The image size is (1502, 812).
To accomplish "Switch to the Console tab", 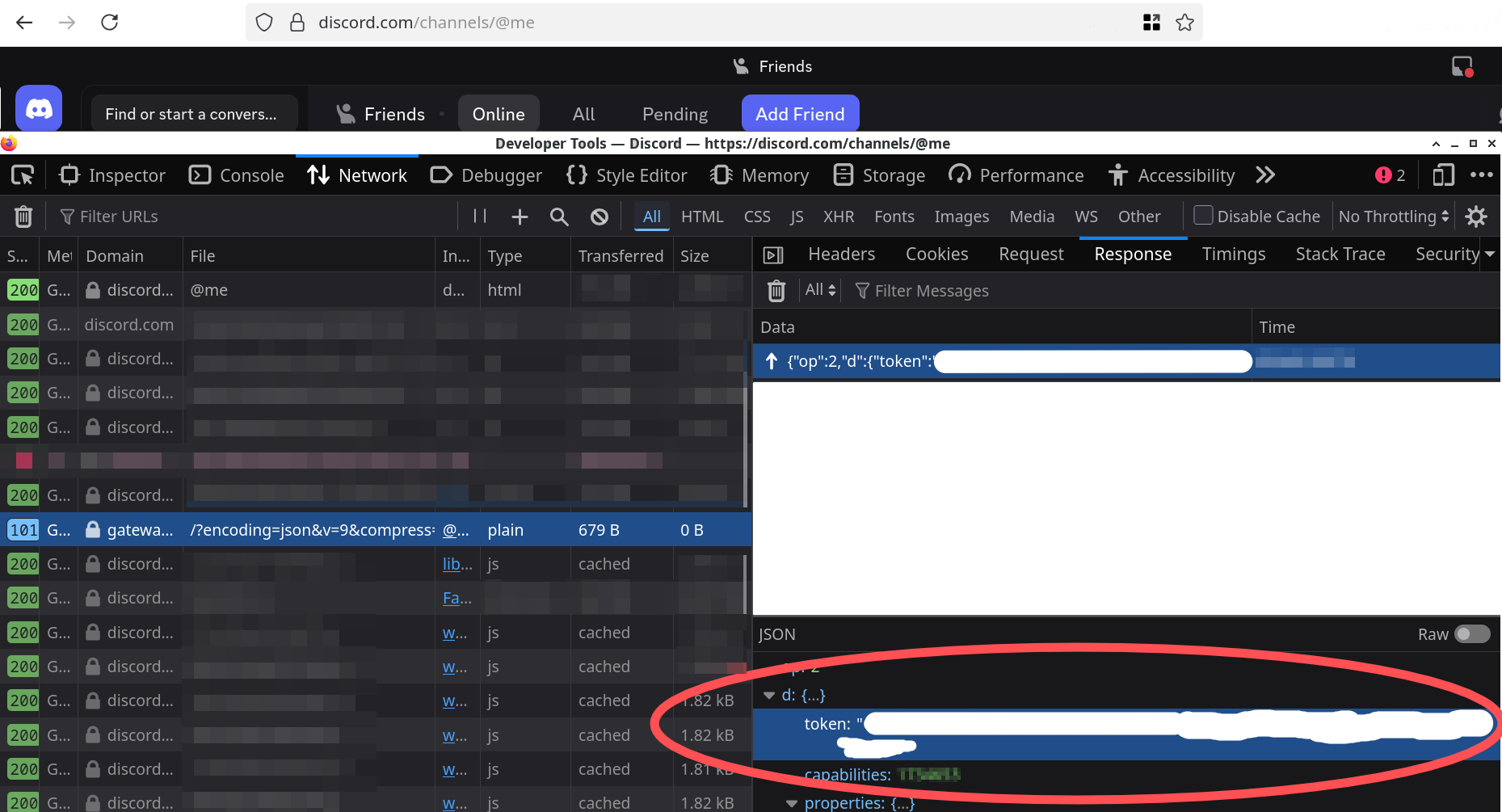I will pos(236,175).
